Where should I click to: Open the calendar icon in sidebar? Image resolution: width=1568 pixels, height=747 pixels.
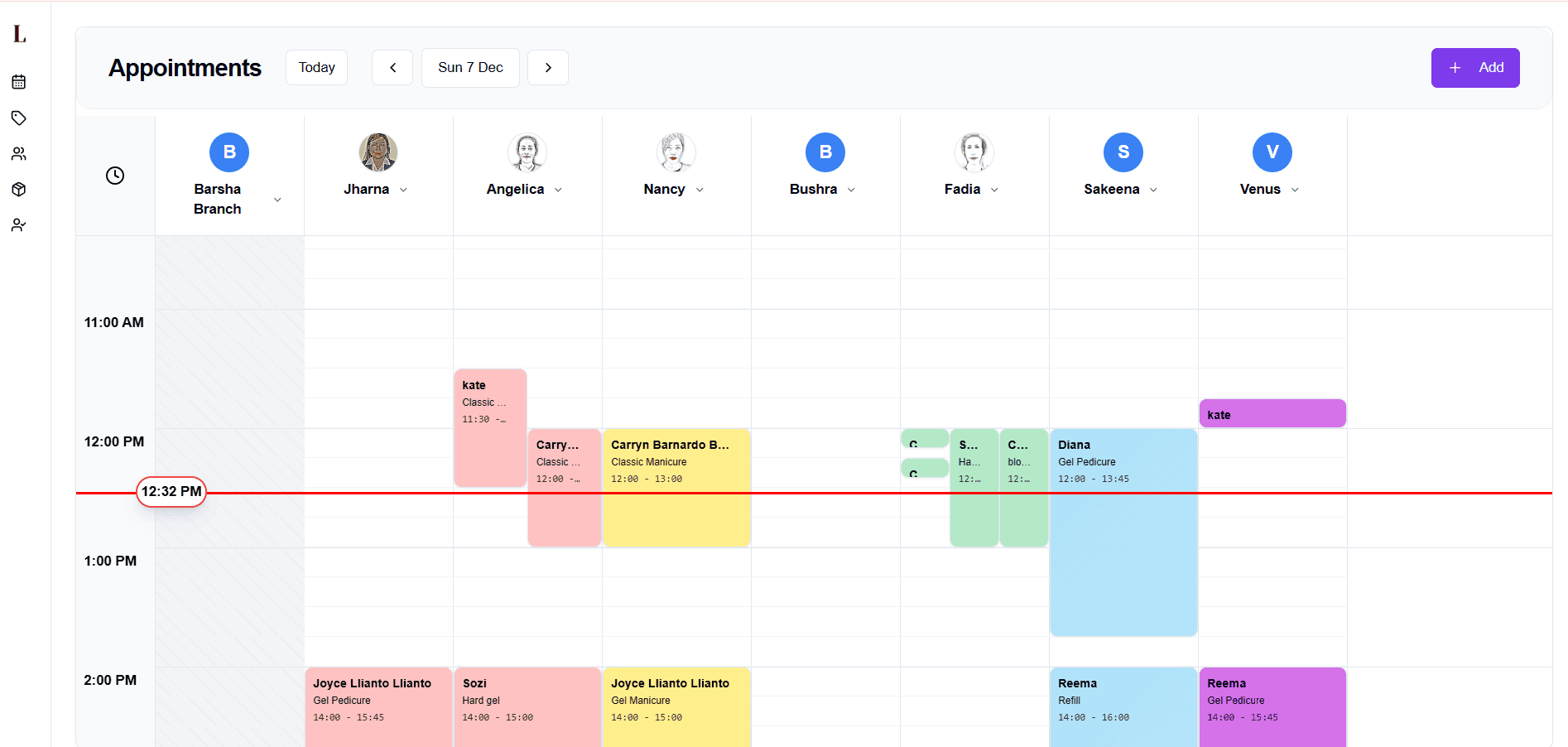19,82
